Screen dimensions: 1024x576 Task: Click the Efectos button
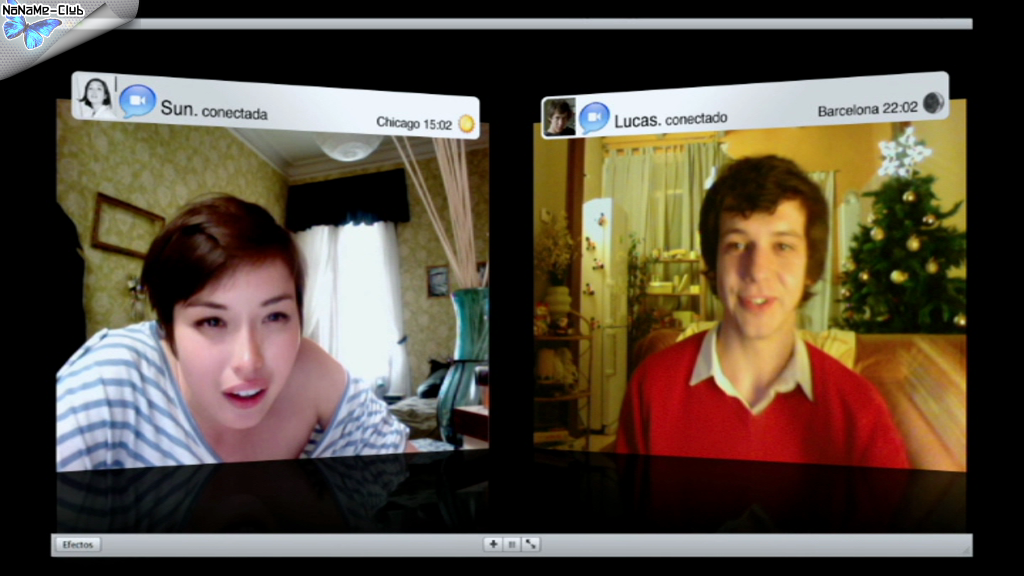[x=77, y=545]
